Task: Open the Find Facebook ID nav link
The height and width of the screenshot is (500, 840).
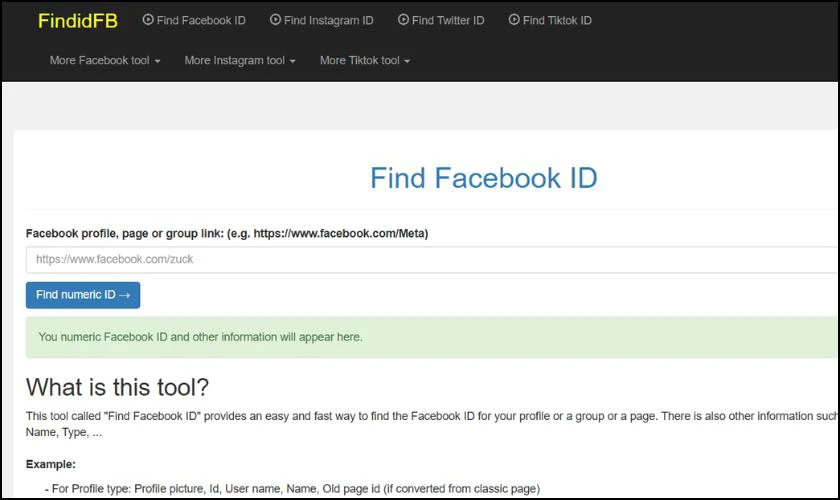Action: (194, 20)
